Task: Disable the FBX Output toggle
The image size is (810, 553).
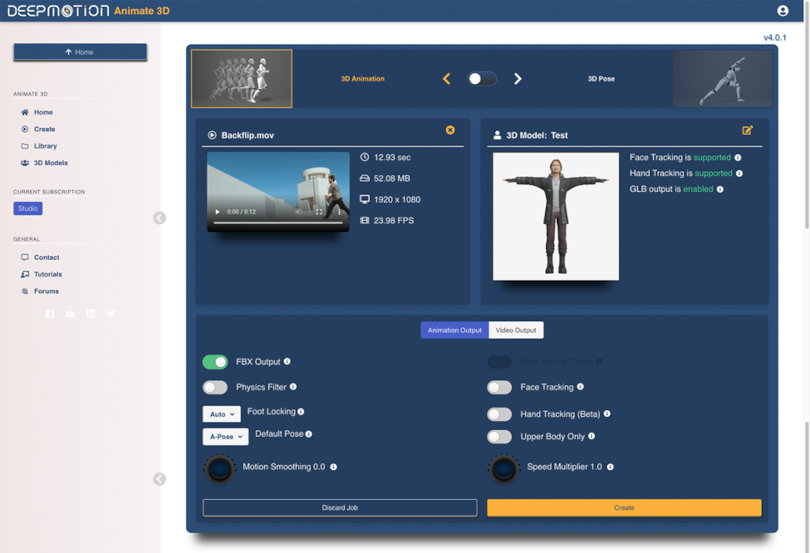Action: 215,362
